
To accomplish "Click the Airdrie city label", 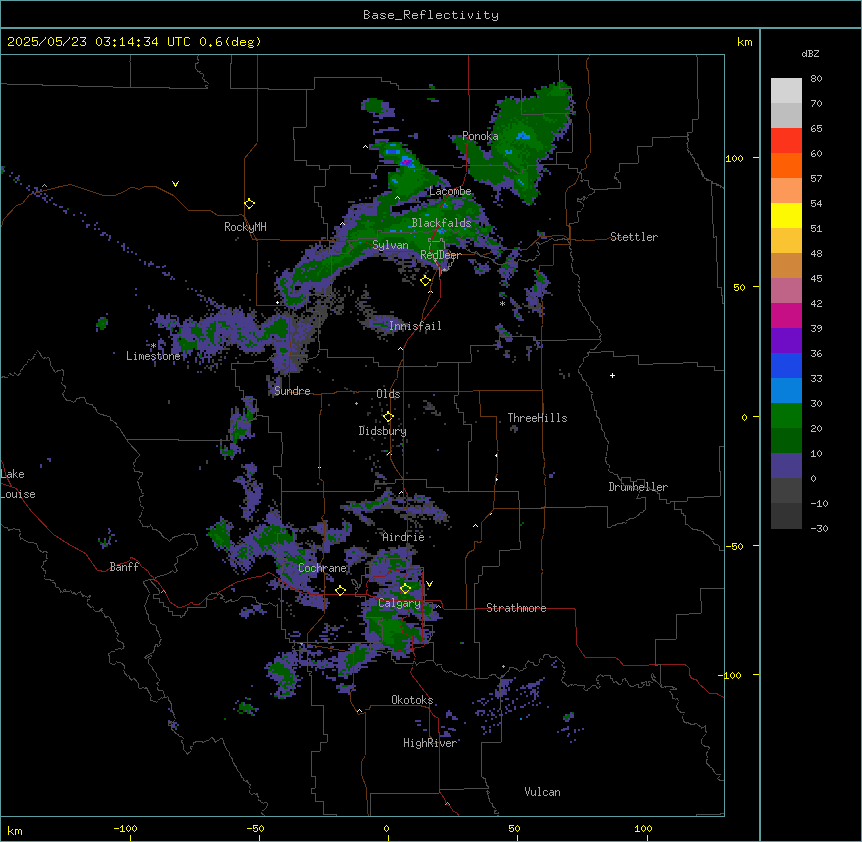I will [403, 537].
